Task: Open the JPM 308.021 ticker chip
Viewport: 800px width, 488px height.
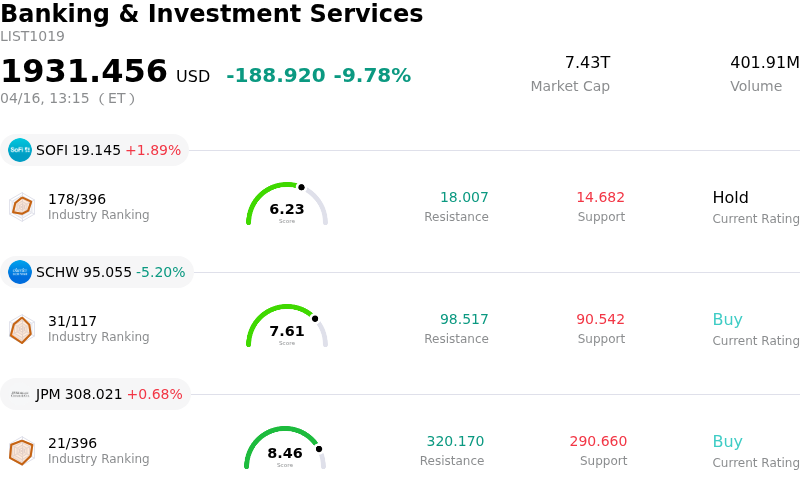Action: (x=96, y=394)
